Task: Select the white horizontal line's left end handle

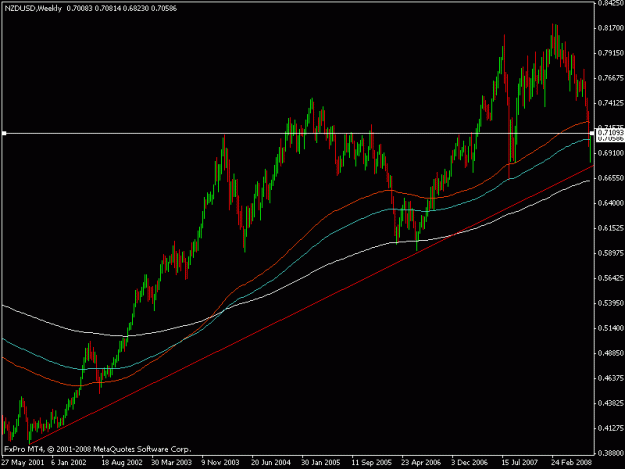Action: [4, 133]
